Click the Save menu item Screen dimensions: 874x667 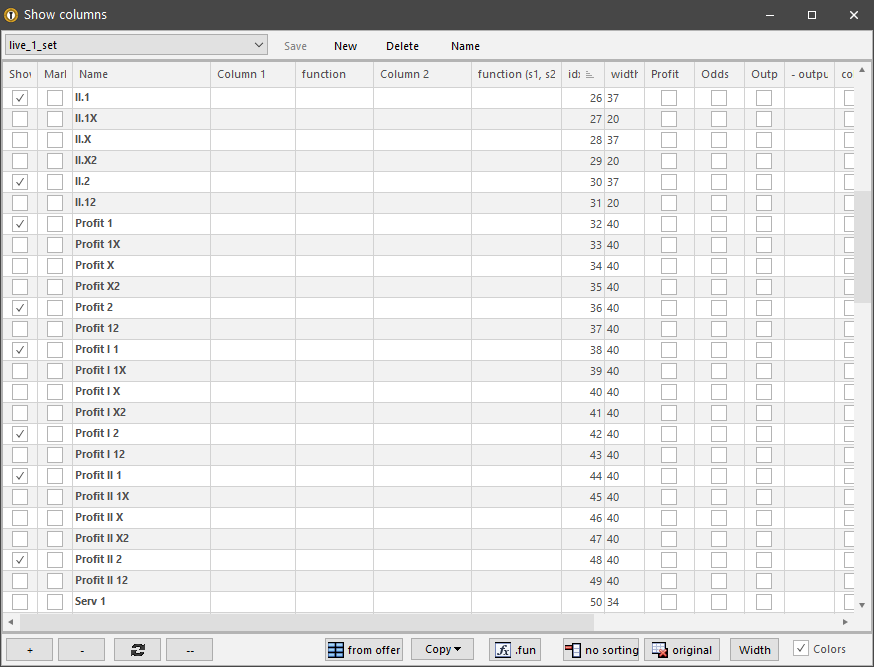click(295, 46)
